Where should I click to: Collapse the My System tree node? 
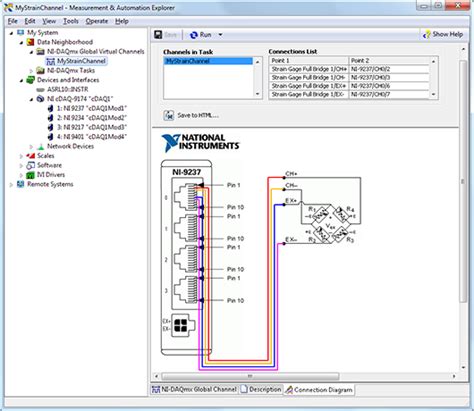coord(12,33)
